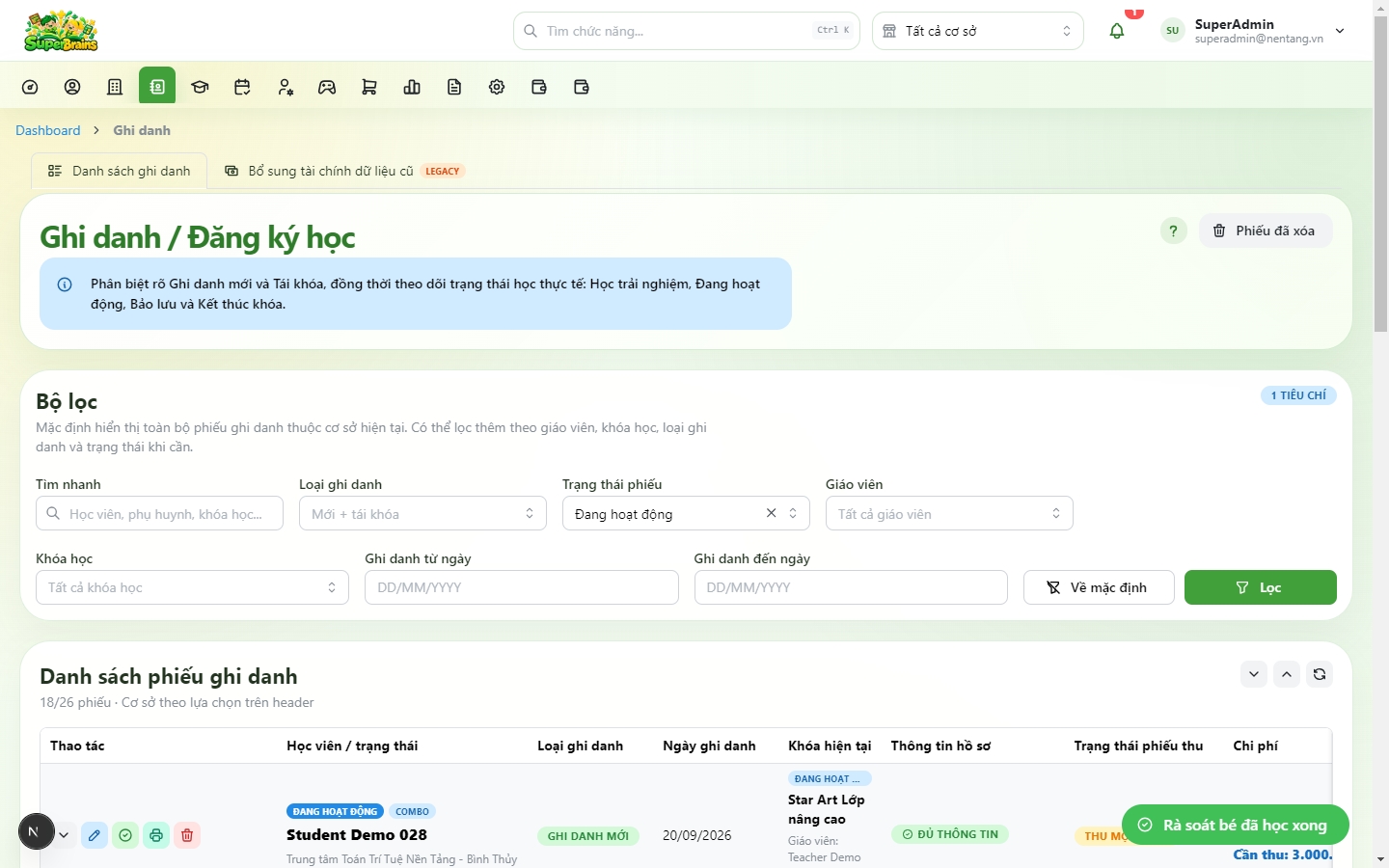Focus the 'Tìm nhanh' quick search field
This screenshot has width=1389, height=868.
159,513
